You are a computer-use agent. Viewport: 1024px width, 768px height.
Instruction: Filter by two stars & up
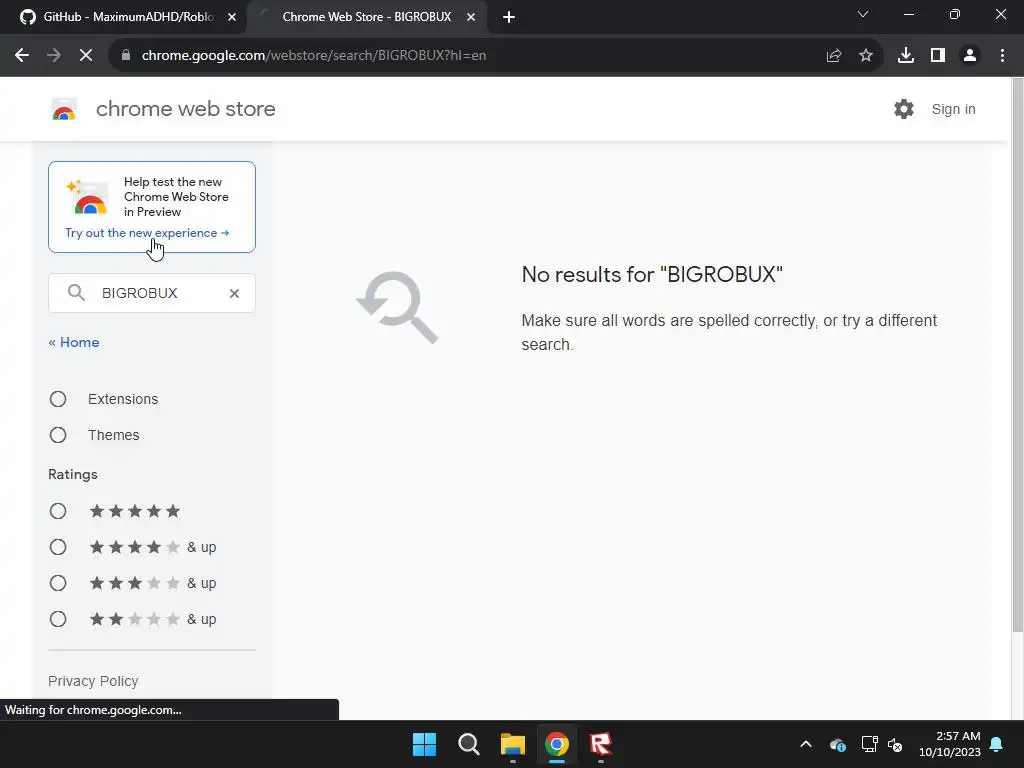tap(58, 619)
